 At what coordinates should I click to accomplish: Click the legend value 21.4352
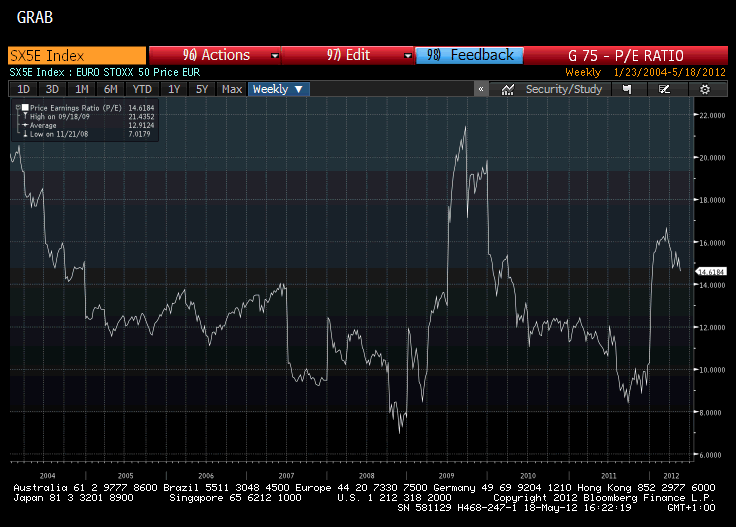pyautogui.click(x=141, y=116)
